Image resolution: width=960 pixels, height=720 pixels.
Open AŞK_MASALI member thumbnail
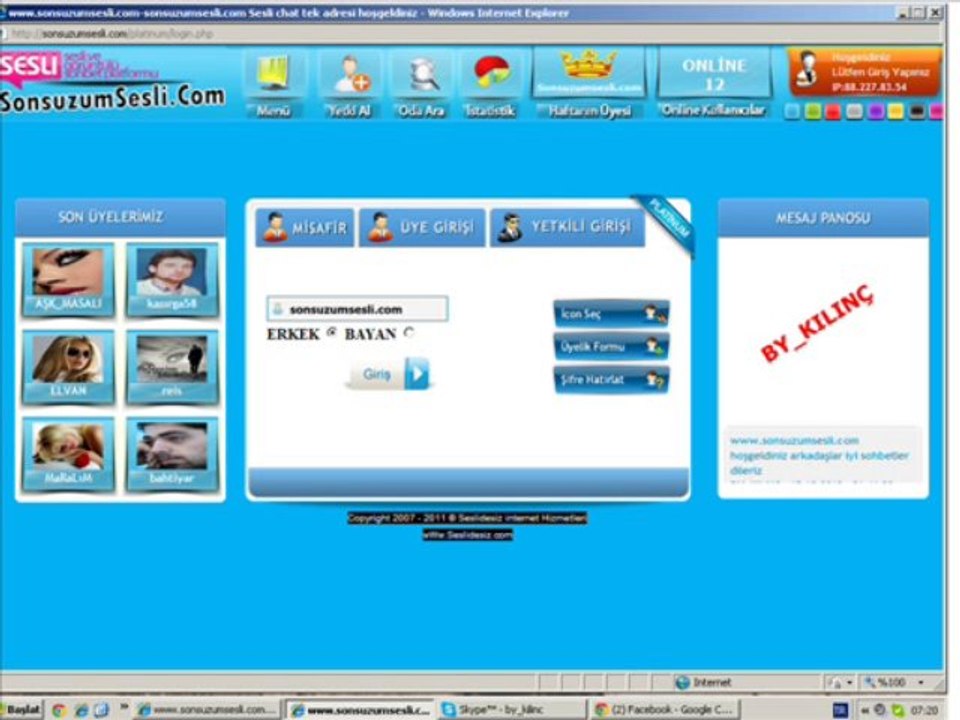point(68,280)
